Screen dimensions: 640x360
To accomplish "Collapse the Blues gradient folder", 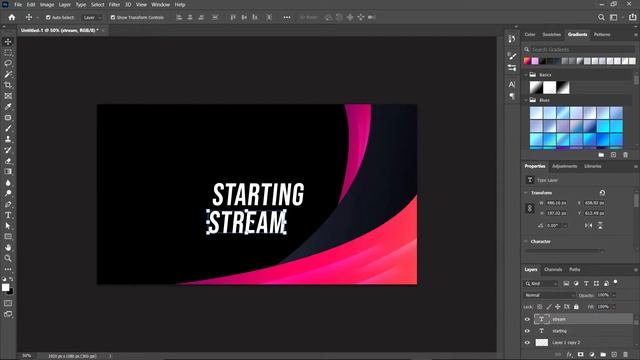I will 526,100.
